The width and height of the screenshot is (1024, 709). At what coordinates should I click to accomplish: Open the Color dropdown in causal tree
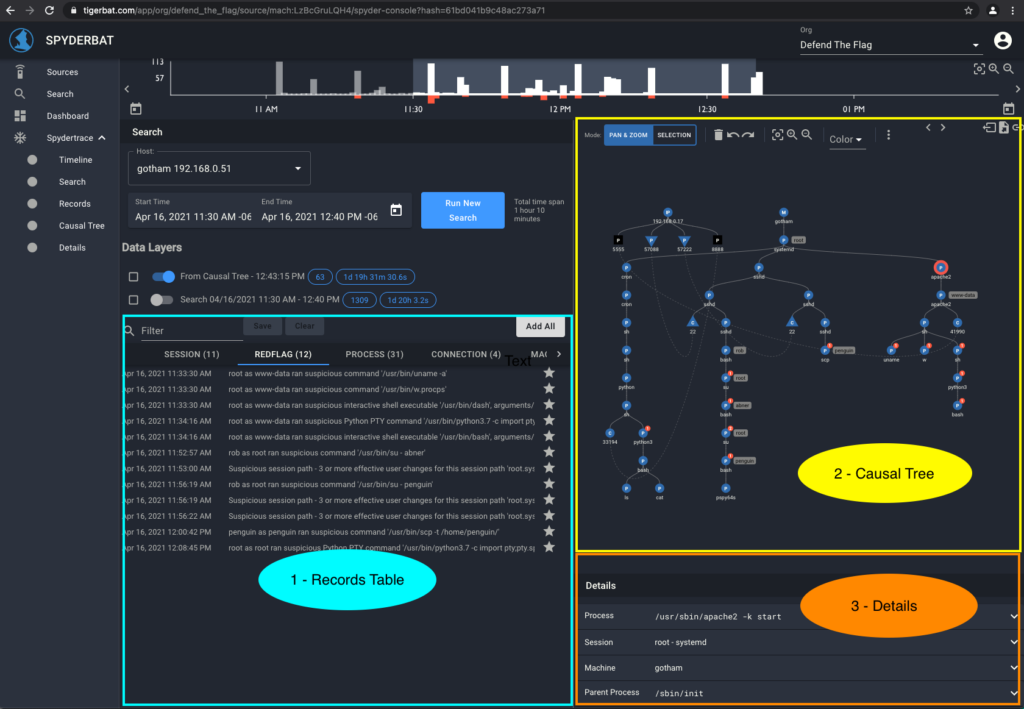coord(846,139)
